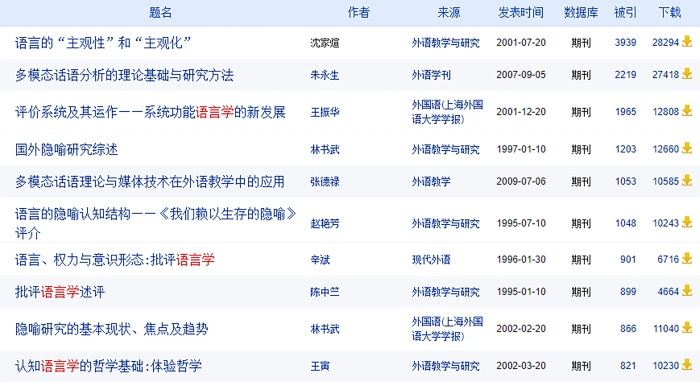Click download count 27418
Viewport: 700px width, 382px height.
[x=666, y=75]
